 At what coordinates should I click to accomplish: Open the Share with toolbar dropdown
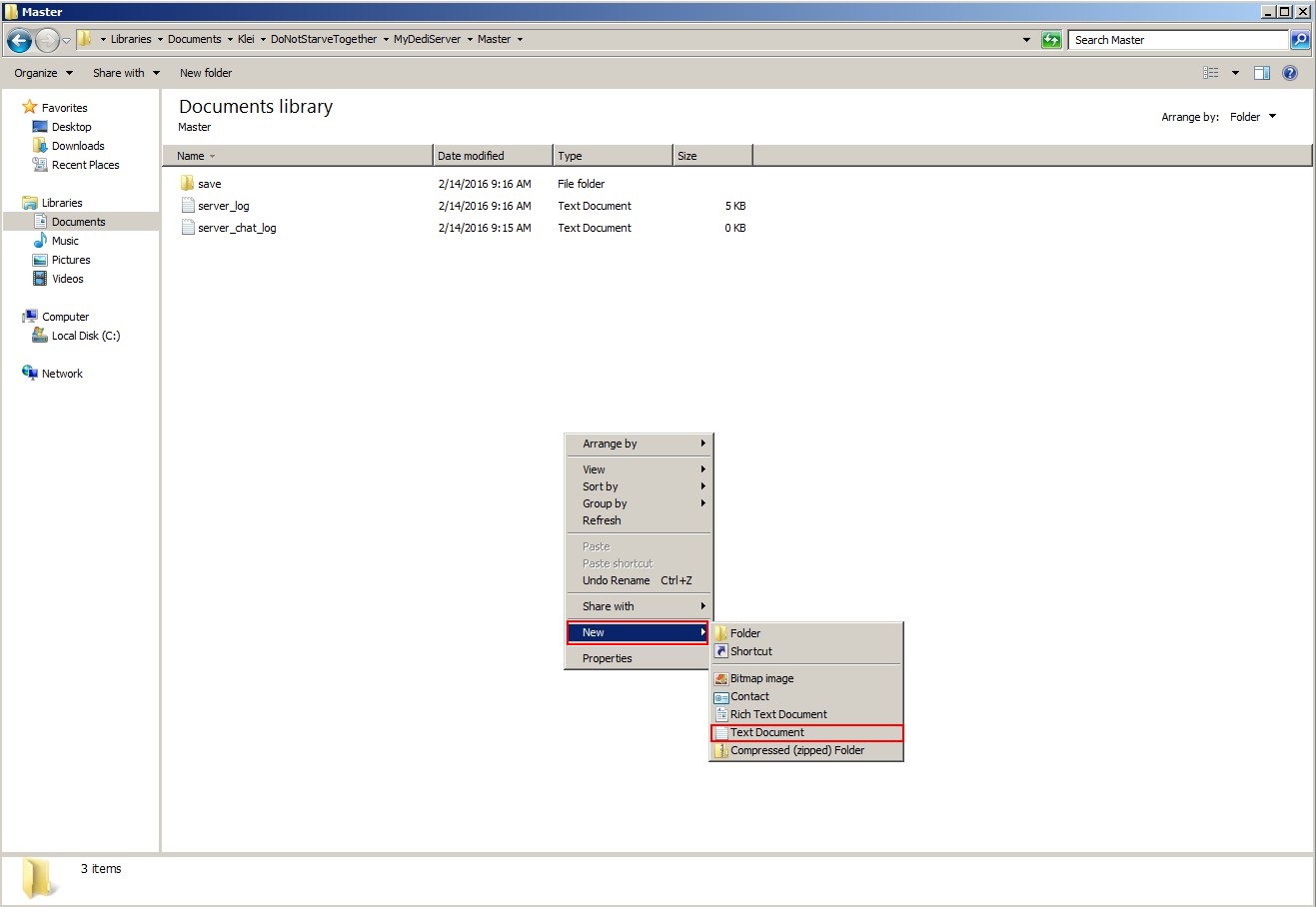click(x=126, y=73)
